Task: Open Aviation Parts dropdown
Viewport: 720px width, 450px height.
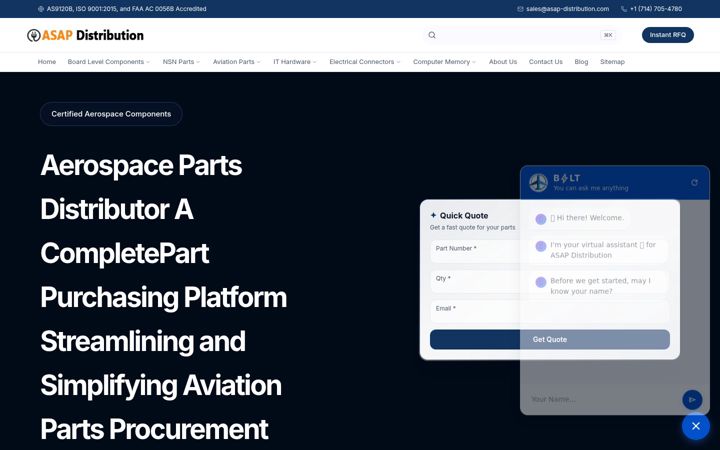Action: point(236,62)
